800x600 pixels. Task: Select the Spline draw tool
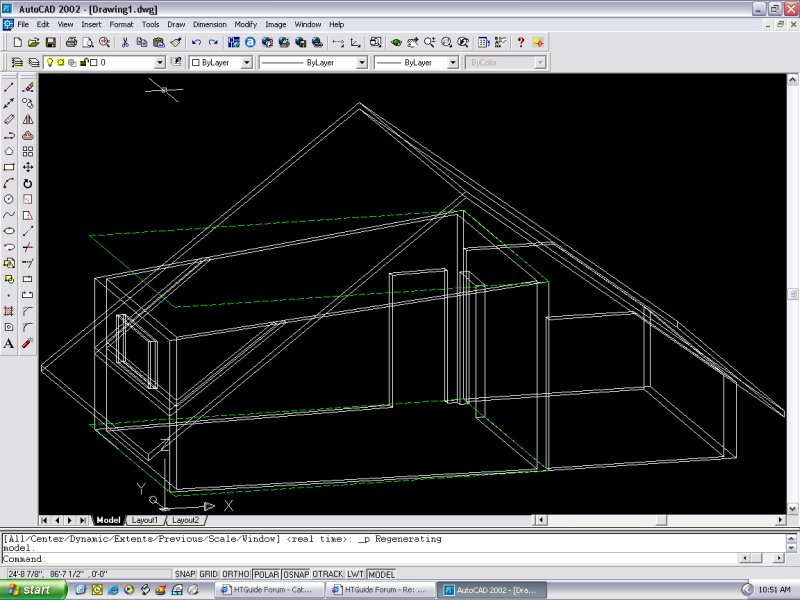pyautogui.click(x=9, y=215)
